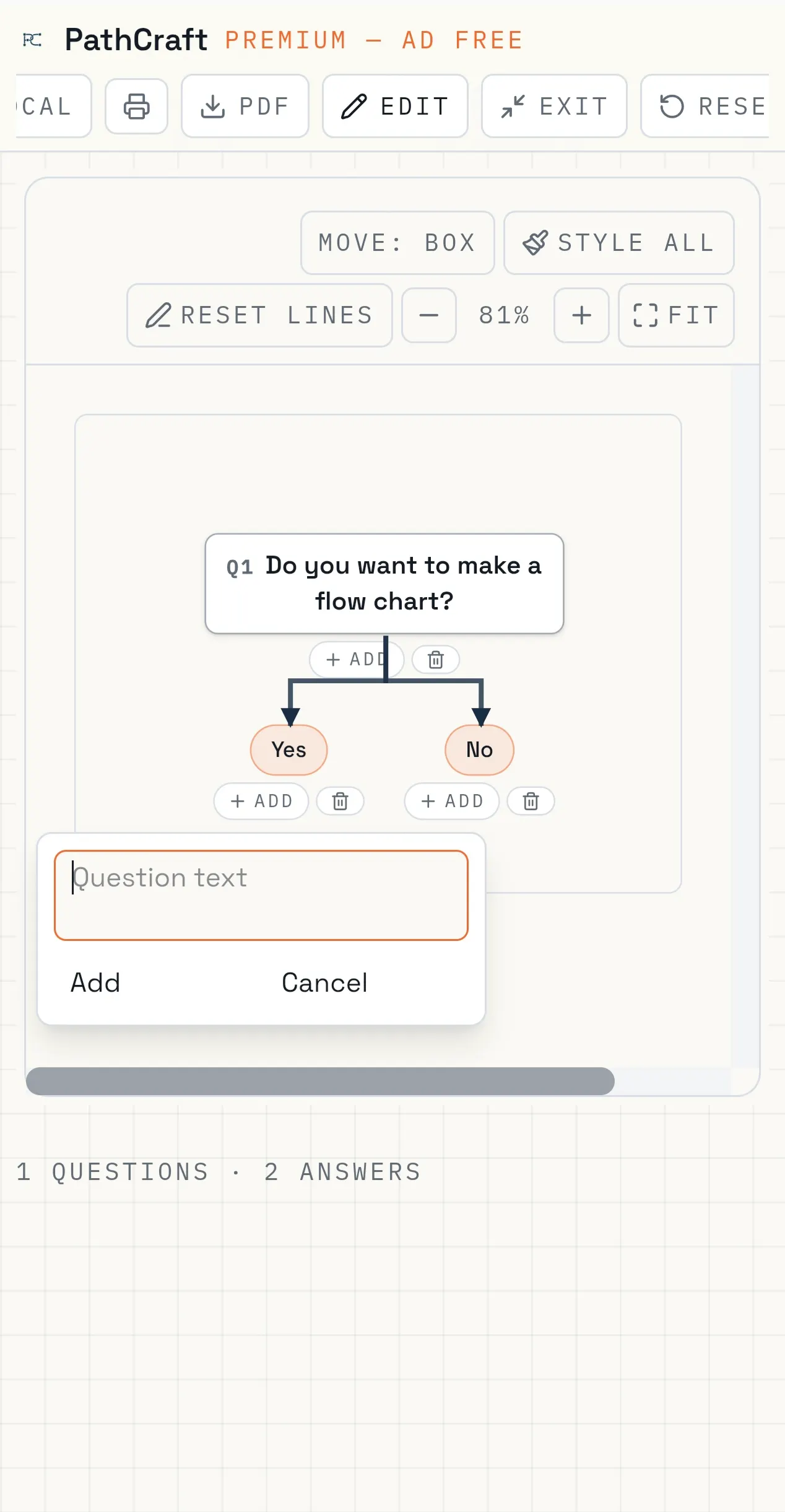Viewport: 785px width, 1512px height.
Task: Toggle Edit mode in the toolbar
Action: pyautogui.click(x=395, y=106)
